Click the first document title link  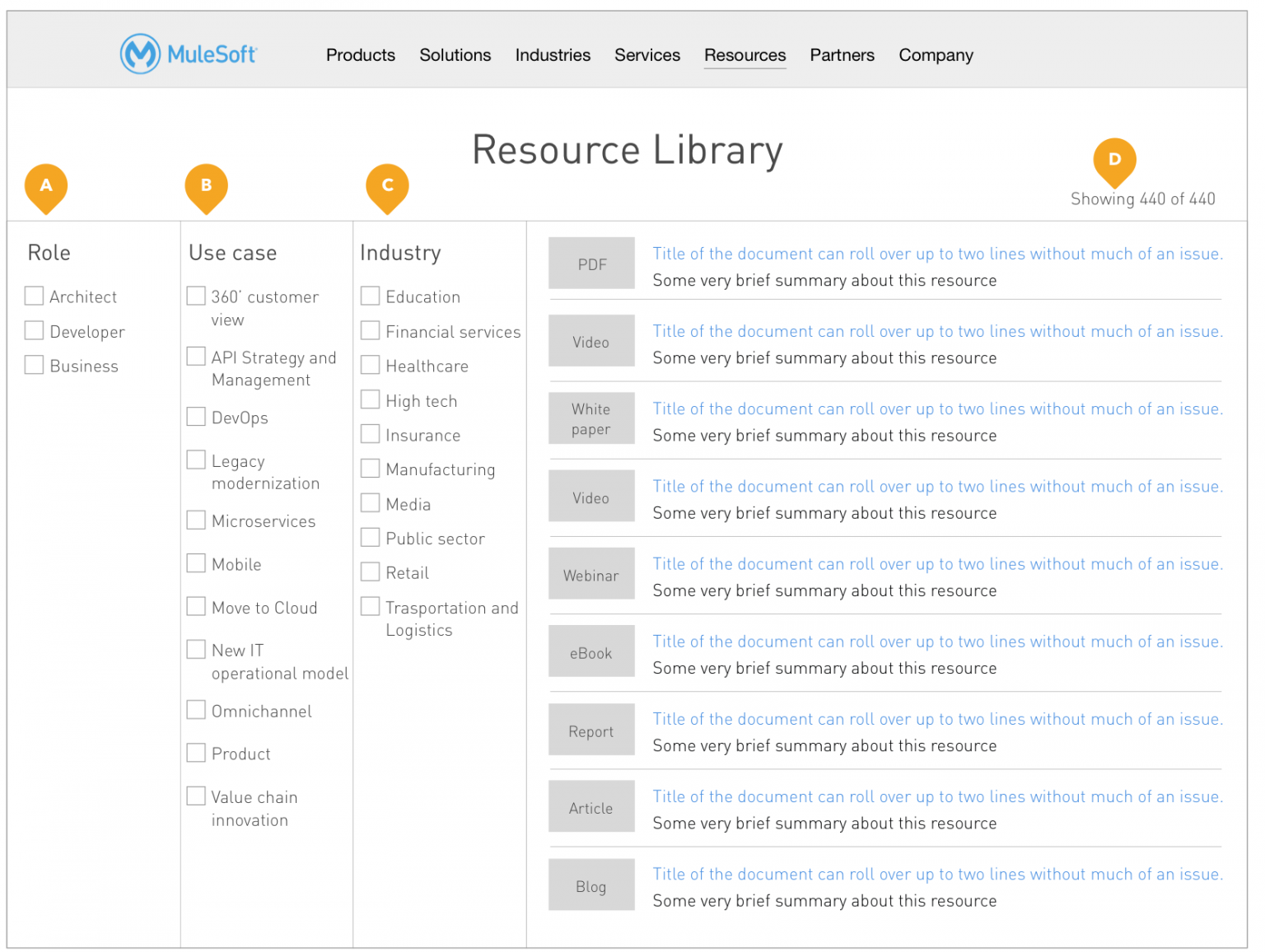pyautogui.click(x=936, y=253)
